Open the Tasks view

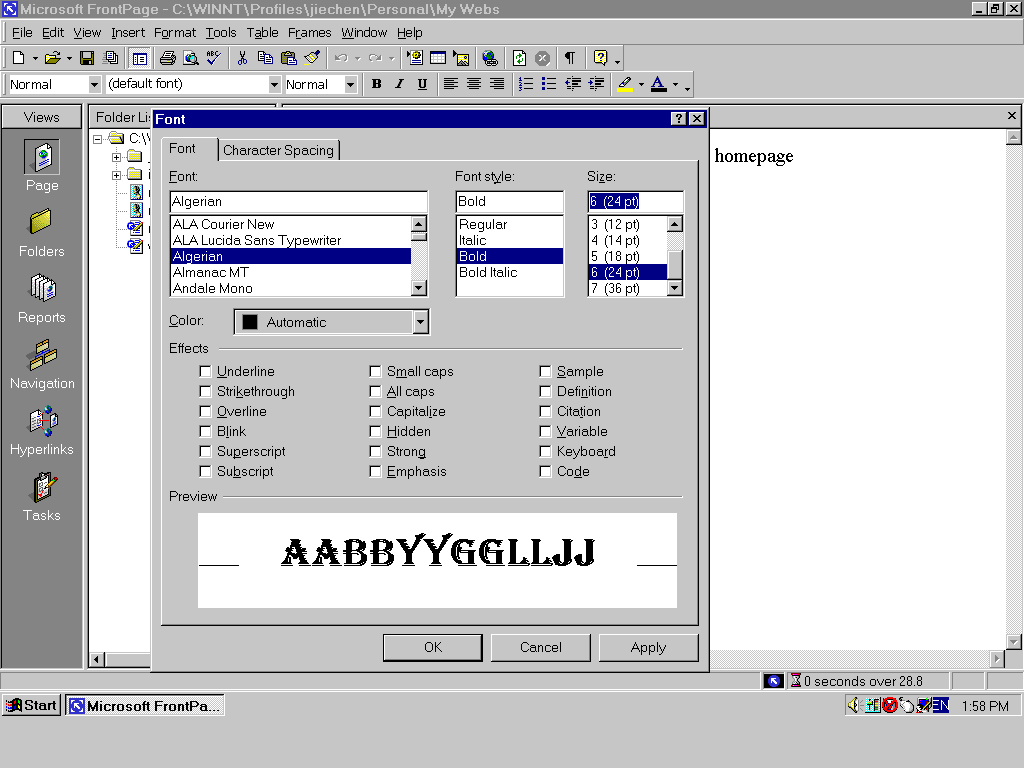click(x=42, y=496)
